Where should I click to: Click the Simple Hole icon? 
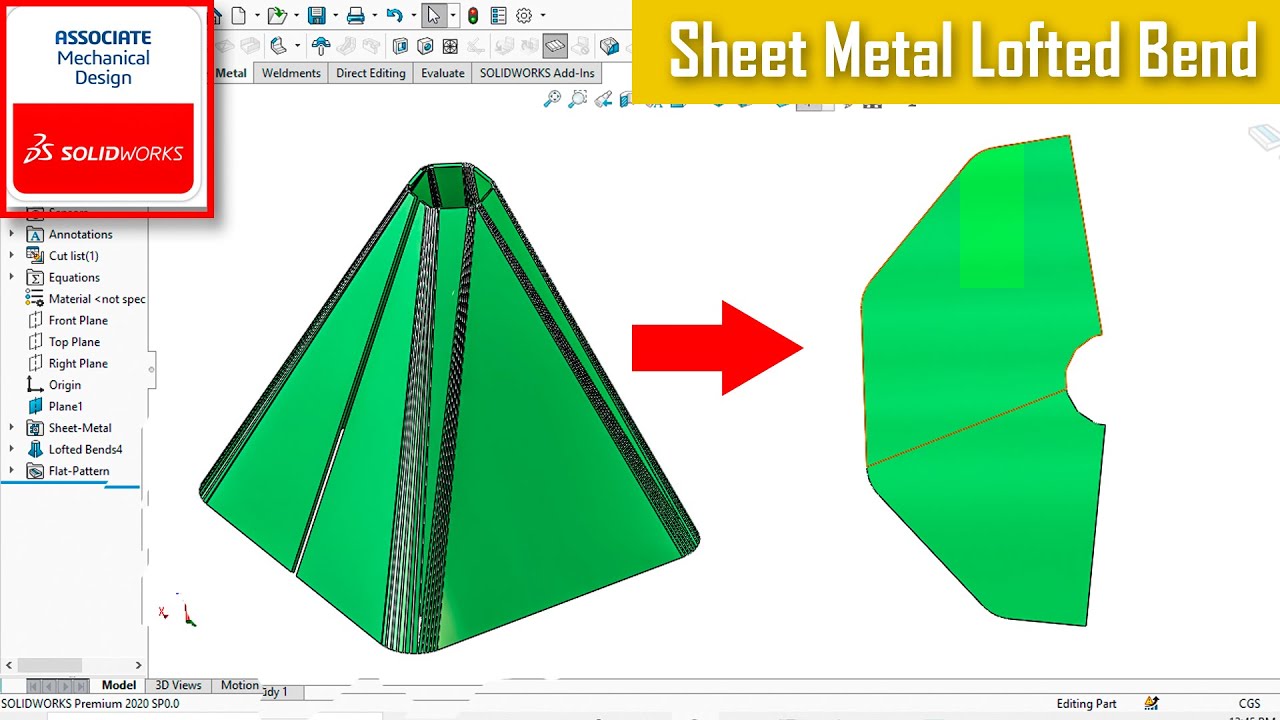[425, 45]
